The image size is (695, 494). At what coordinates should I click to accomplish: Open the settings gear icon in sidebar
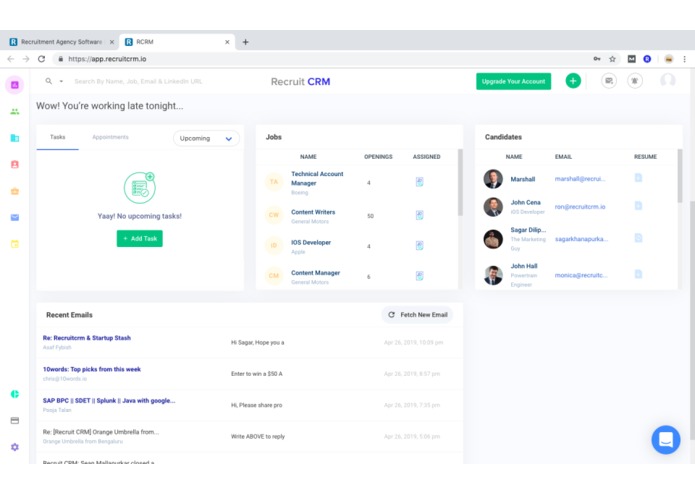click(15, 447)
